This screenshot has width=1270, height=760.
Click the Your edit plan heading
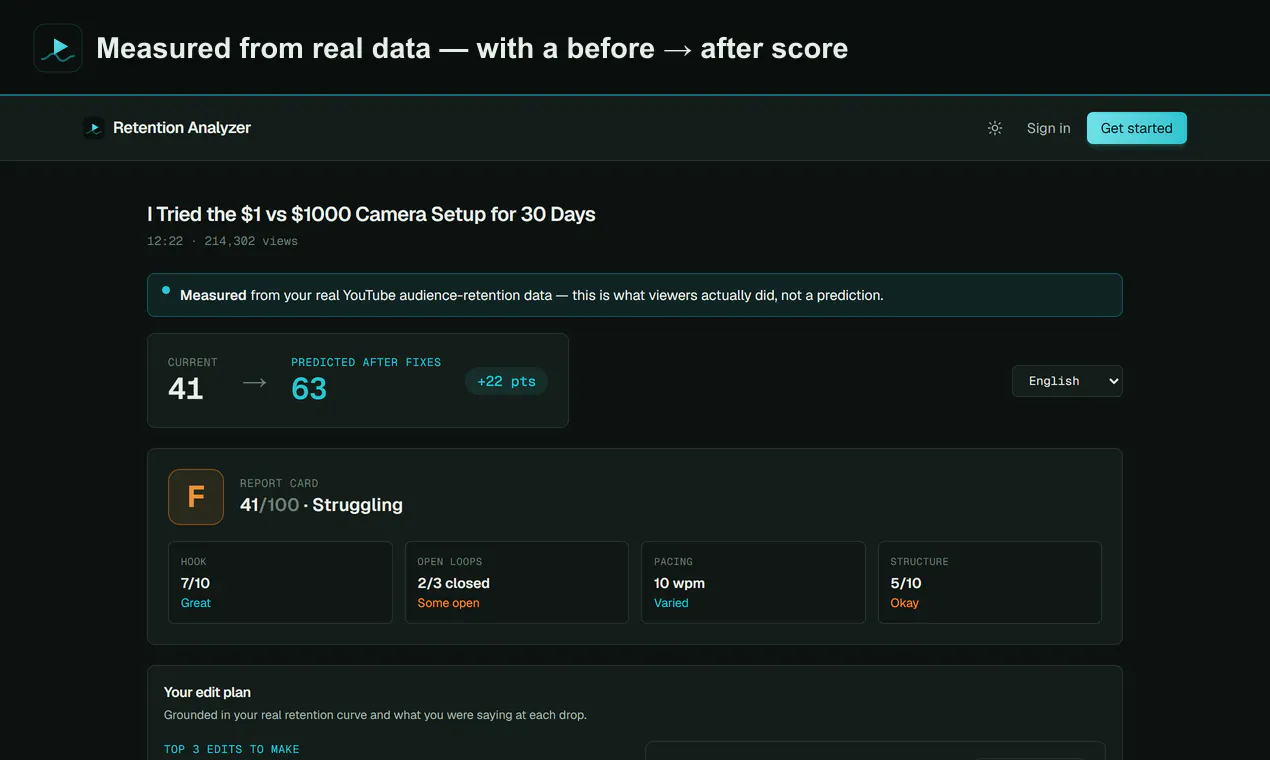pyautogui.click(x=207, y=692)
